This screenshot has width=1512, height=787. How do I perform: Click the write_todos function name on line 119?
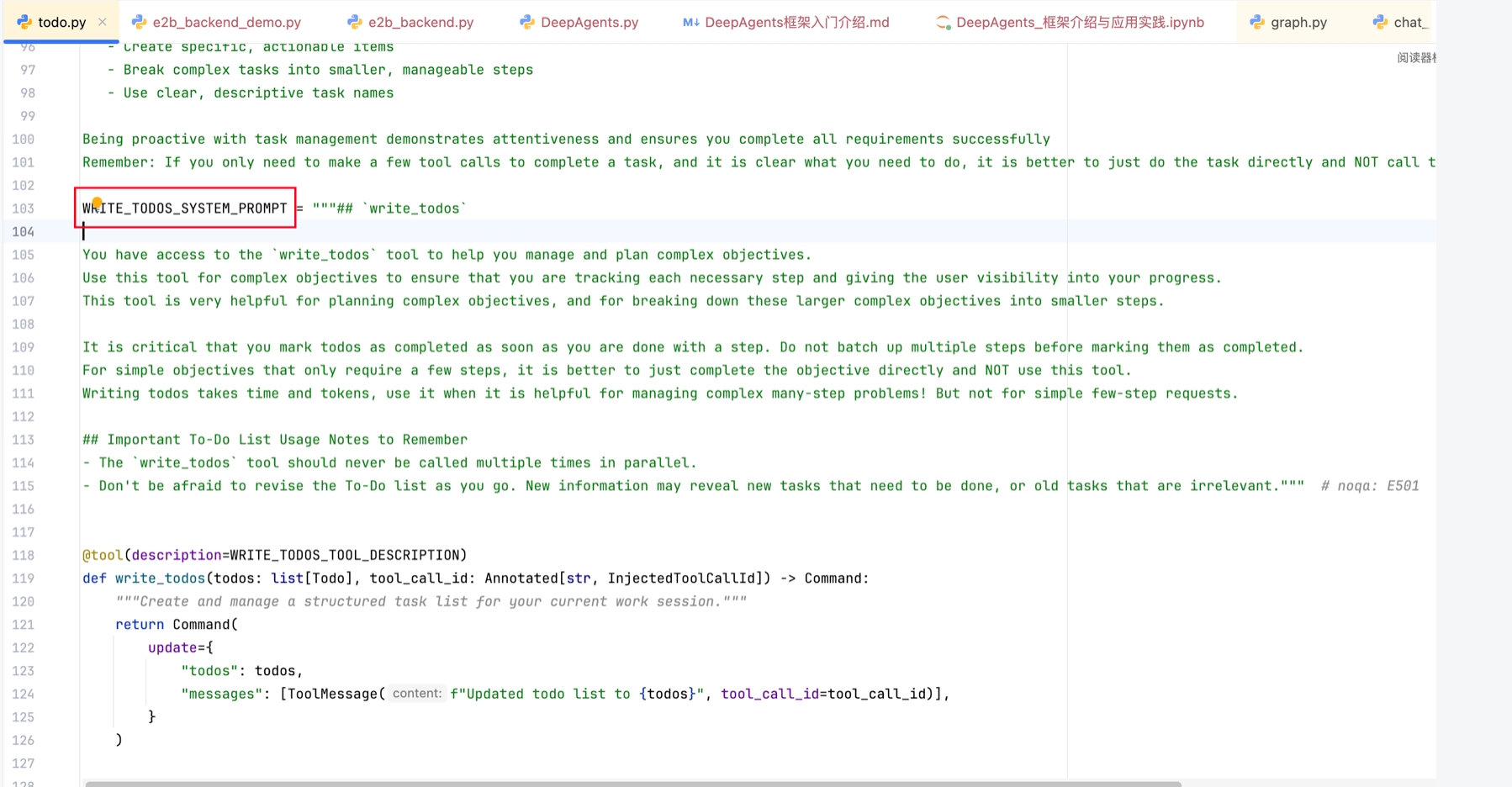pos(160,578)
